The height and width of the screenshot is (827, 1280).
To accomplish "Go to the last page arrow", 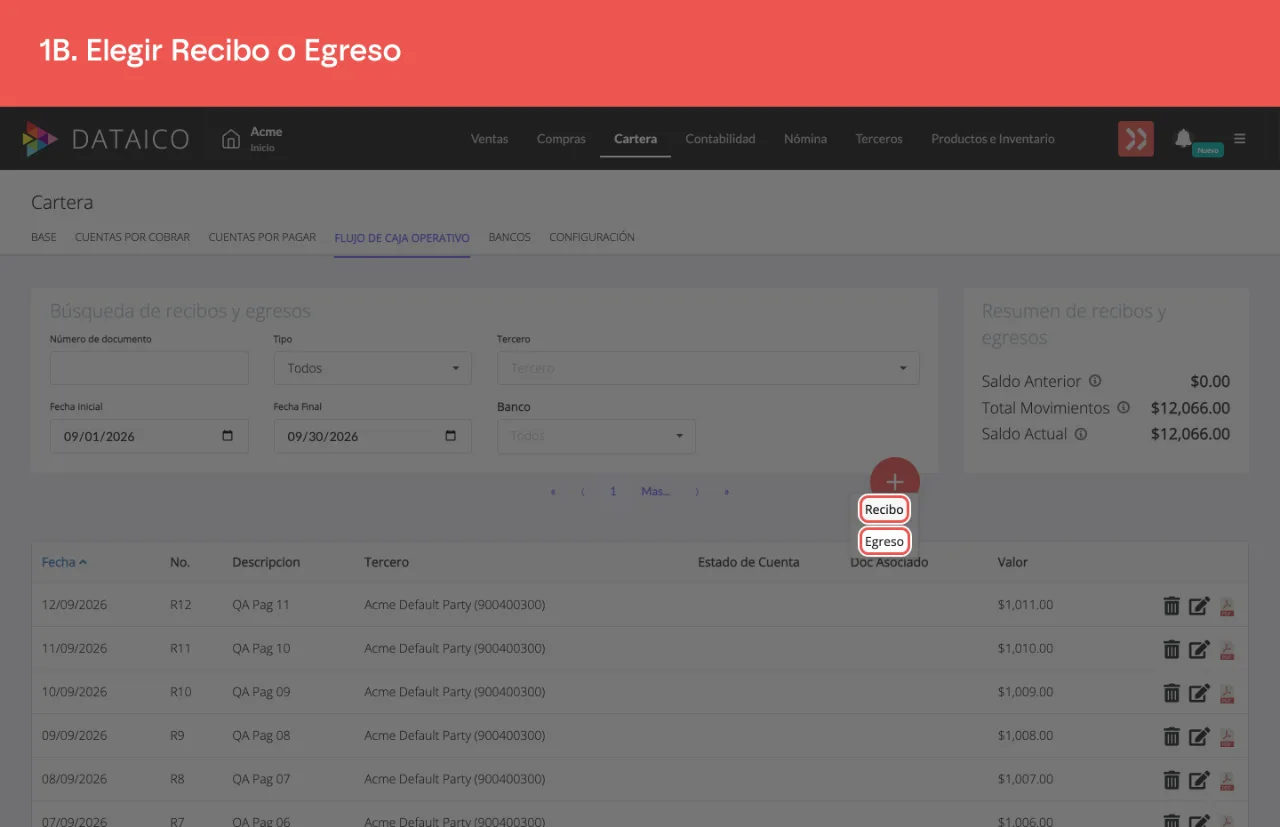I will [727, 492].
